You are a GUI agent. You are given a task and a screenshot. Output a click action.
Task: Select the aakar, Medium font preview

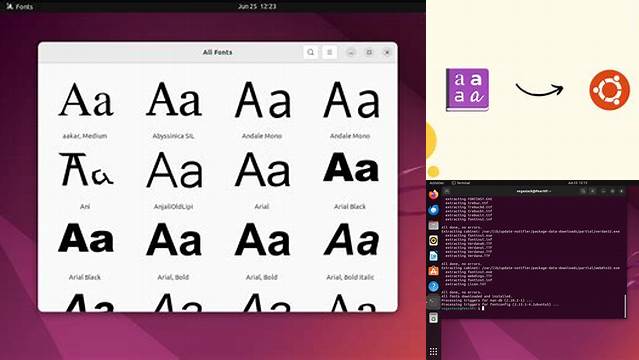(x=85, y=109)
